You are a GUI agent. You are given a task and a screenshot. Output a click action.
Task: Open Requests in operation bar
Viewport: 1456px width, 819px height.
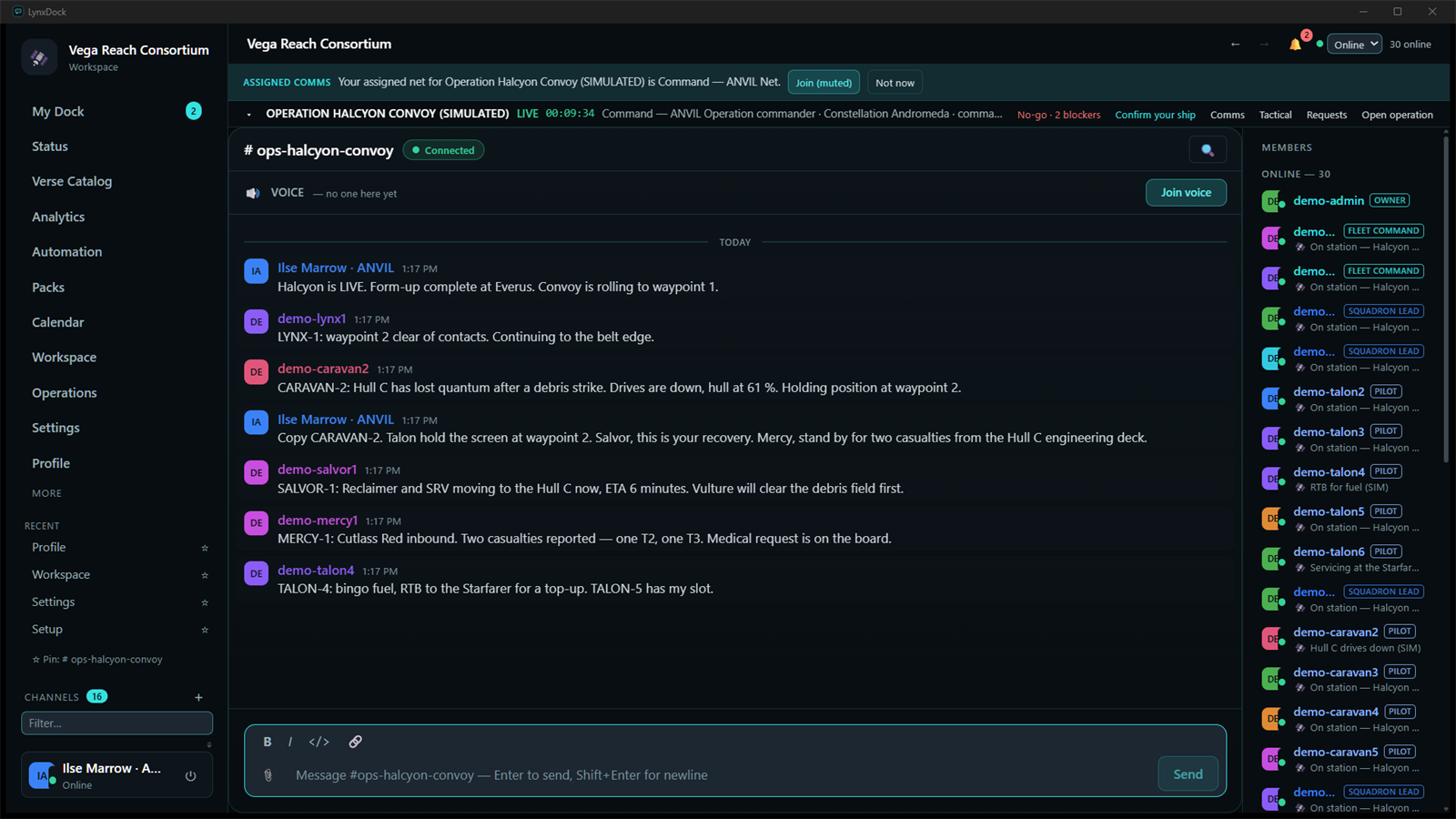tap(1326, 115)
